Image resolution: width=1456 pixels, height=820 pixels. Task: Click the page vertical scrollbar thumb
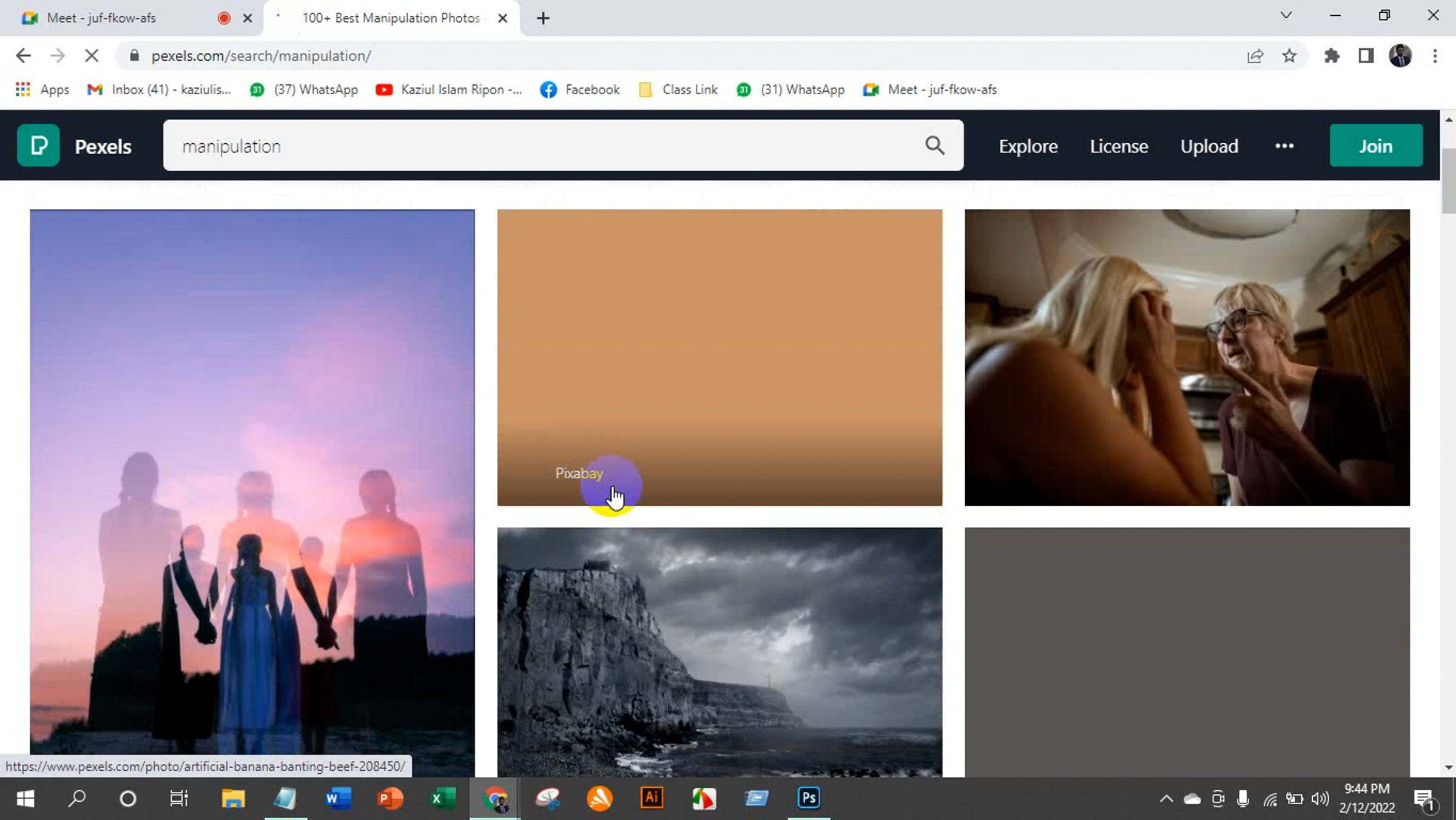tap(1449, 182)
